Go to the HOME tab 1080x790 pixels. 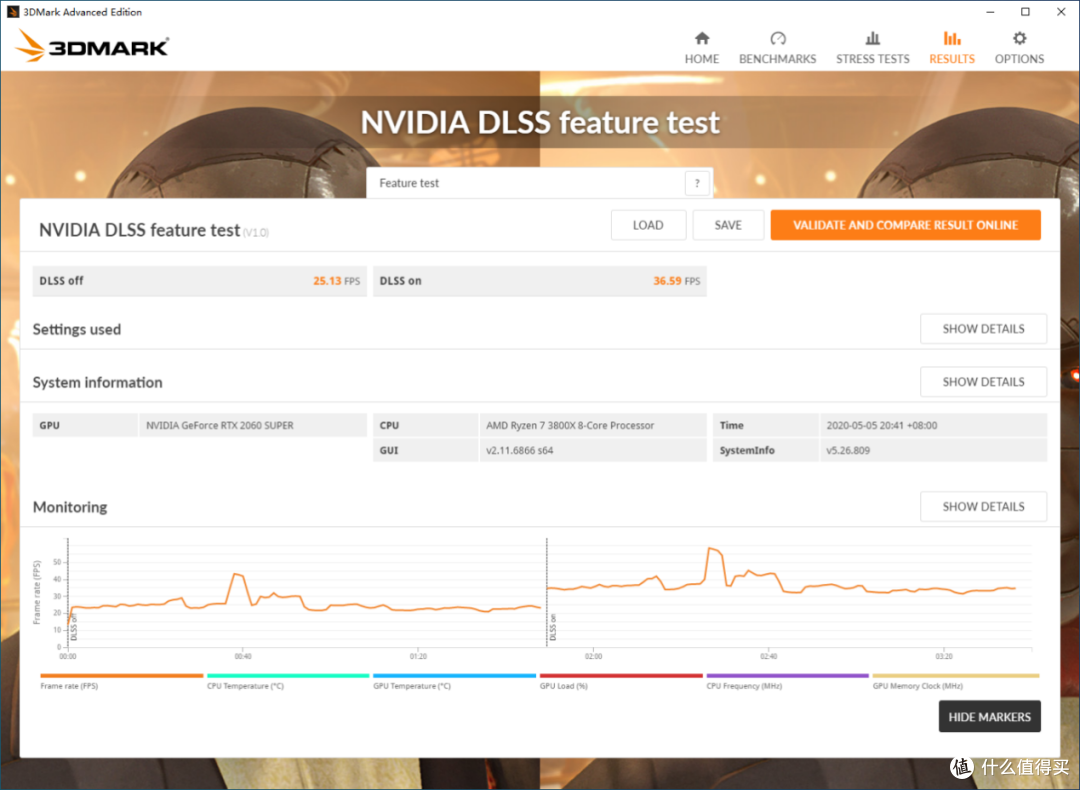click(x=701, y=48)
